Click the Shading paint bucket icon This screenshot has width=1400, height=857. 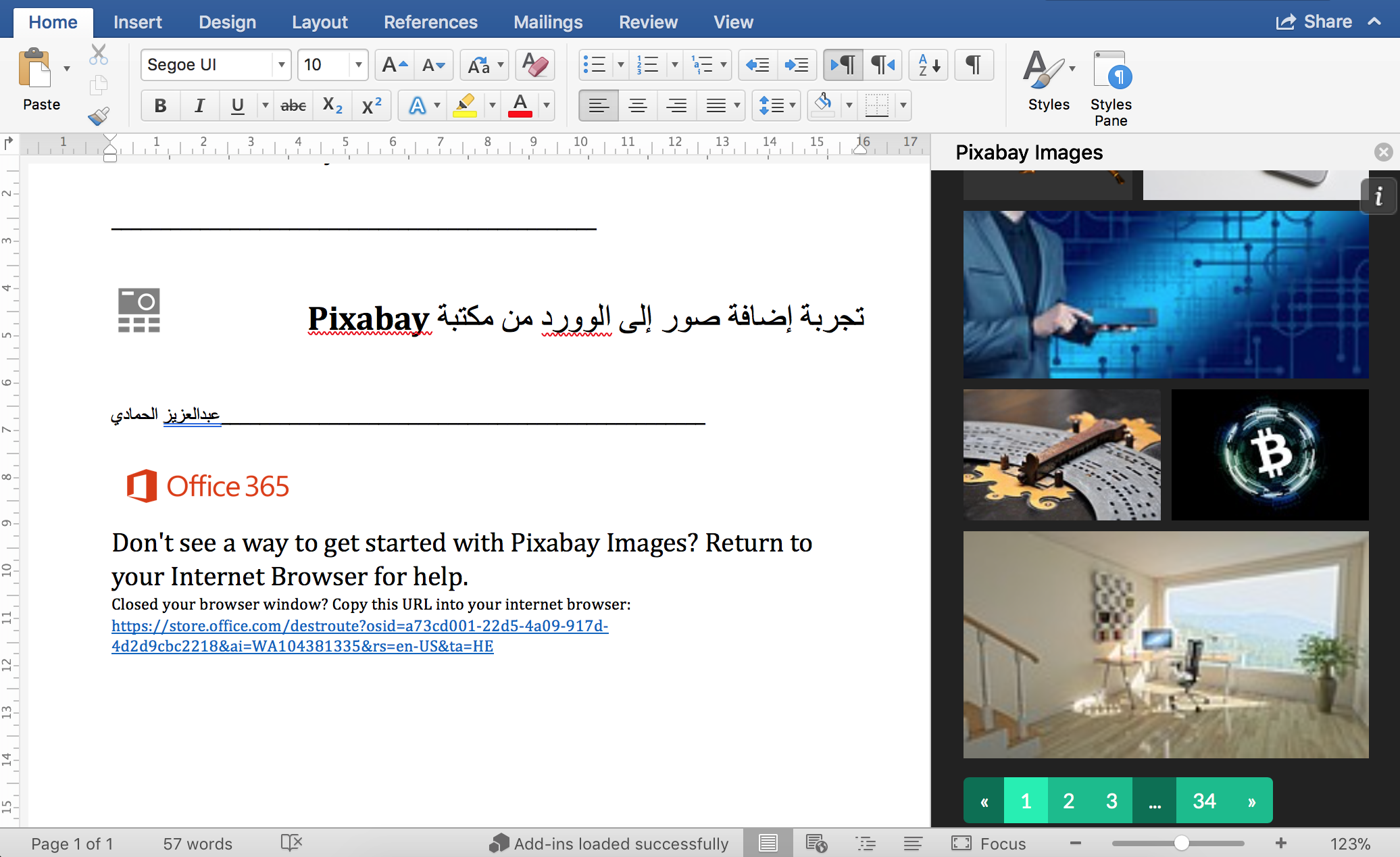click(823, 105)
